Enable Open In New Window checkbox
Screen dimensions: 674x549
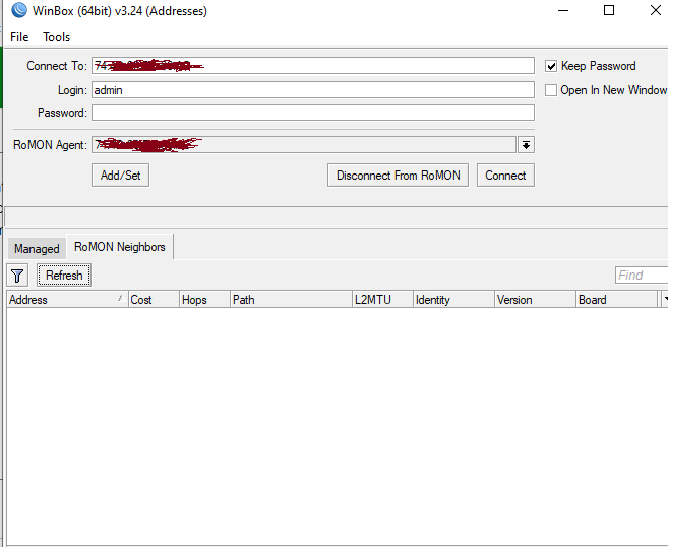(x=551, y=90)
